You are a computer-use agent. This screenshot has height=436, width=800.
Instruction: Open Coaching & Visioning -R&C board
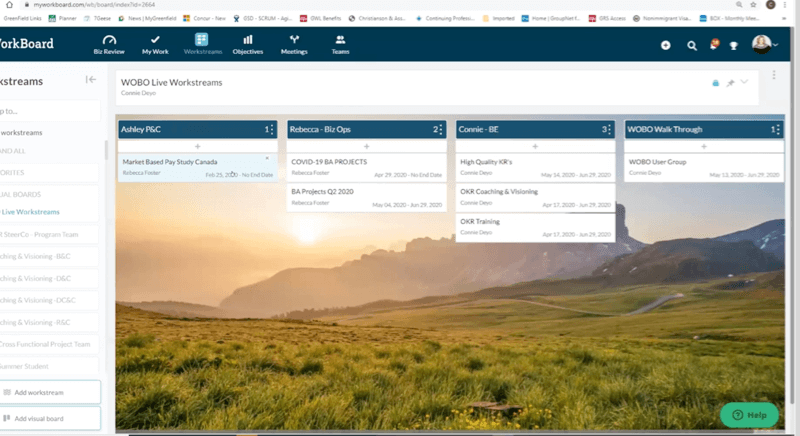[x=49, y=322]
